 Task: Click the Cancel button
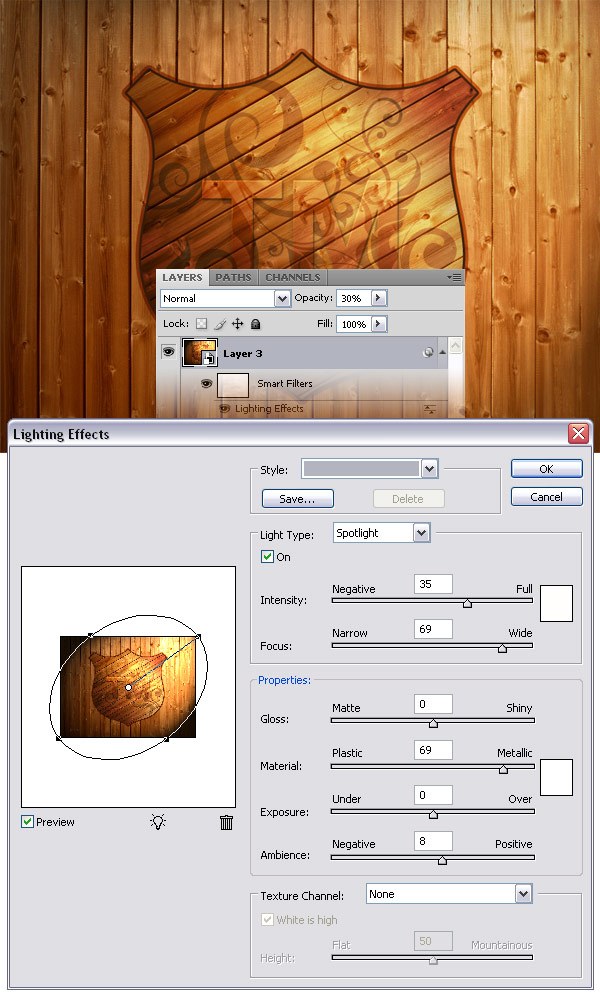(546, 497)
